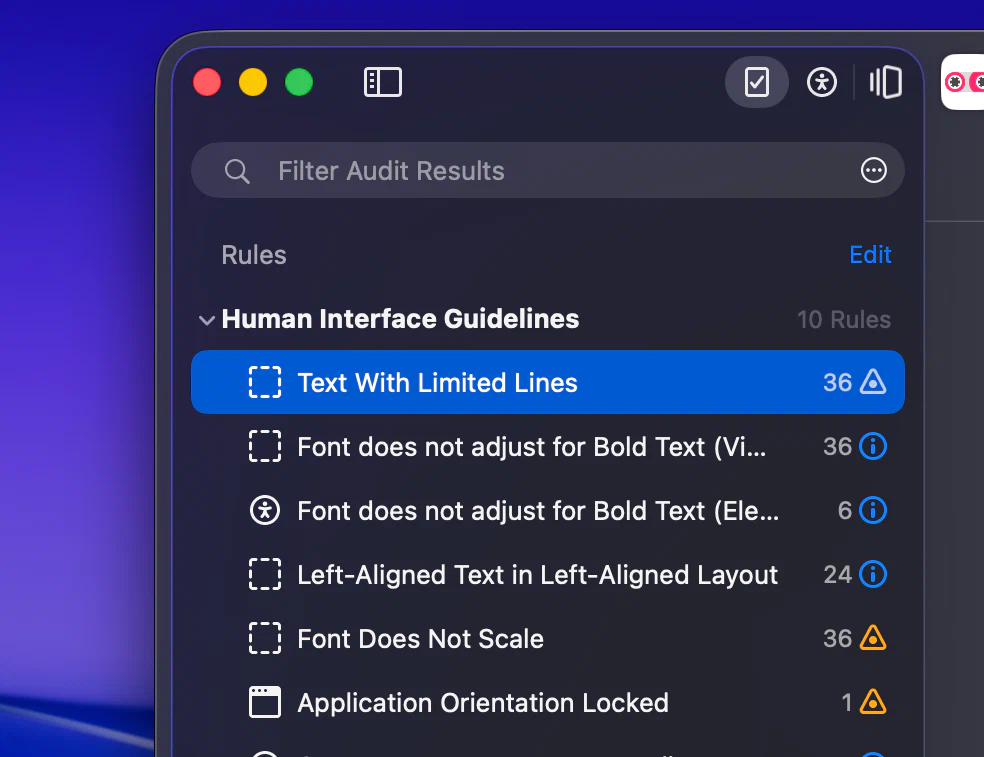984x757 pixels.
Task: Select the Audit checklist toolbar button
Action: 757,82
